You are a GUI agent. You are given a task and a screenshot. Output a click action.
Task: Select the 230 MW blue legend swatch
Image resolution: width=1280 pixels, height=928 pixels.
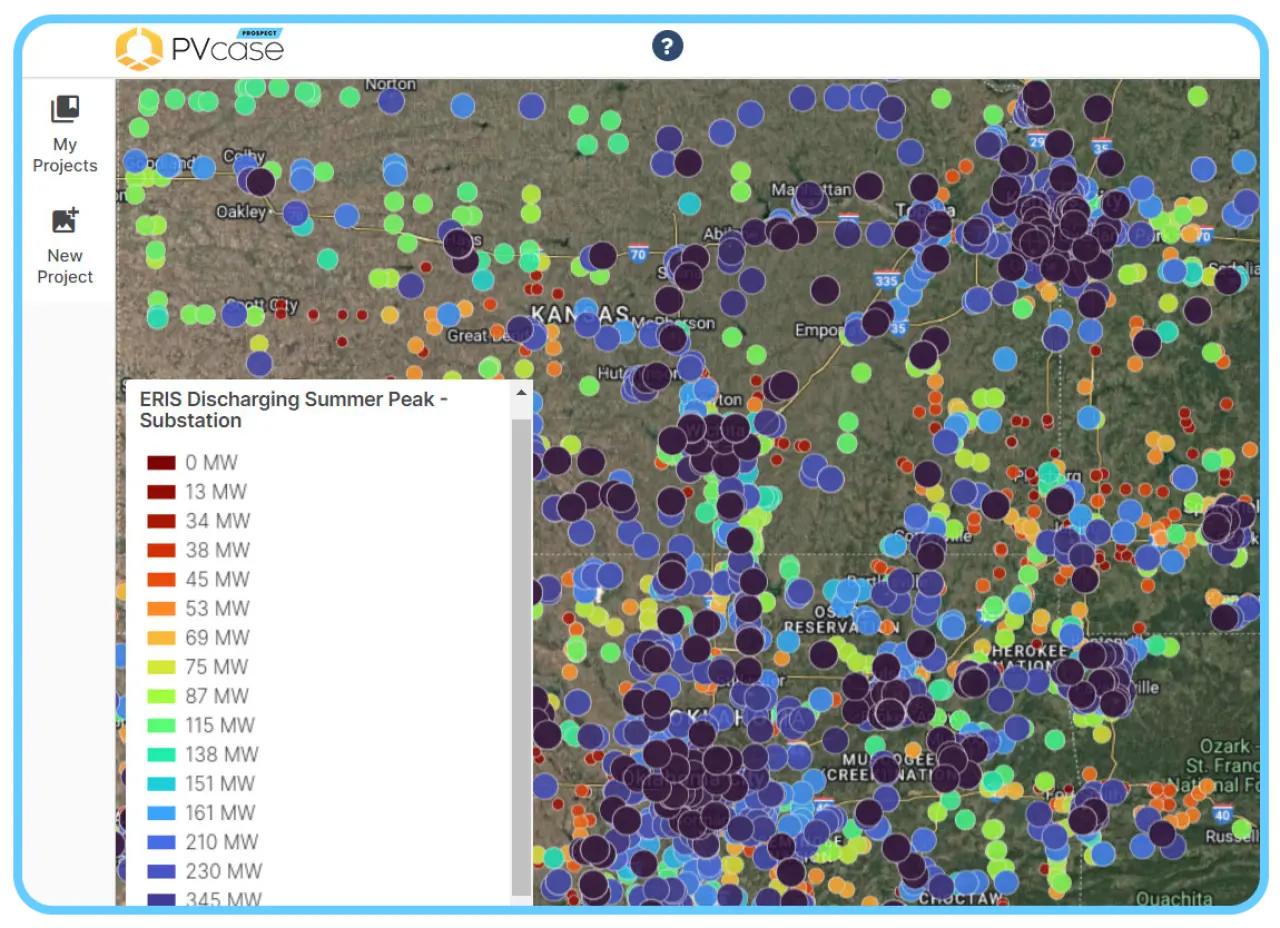point(161,871)
